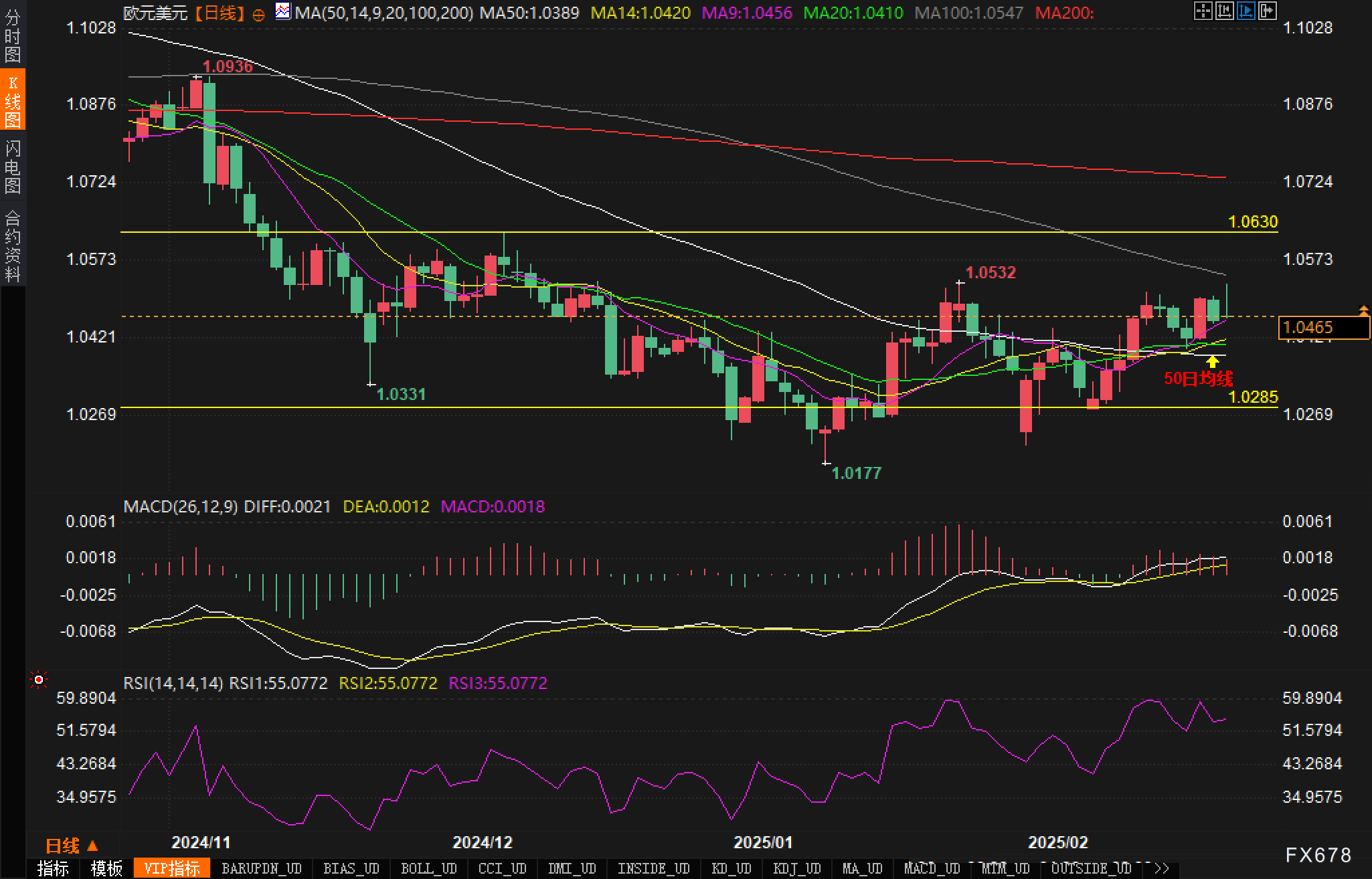Select the K线图 candlestick view
The image size is (1372, 879).
pos(13,100)
